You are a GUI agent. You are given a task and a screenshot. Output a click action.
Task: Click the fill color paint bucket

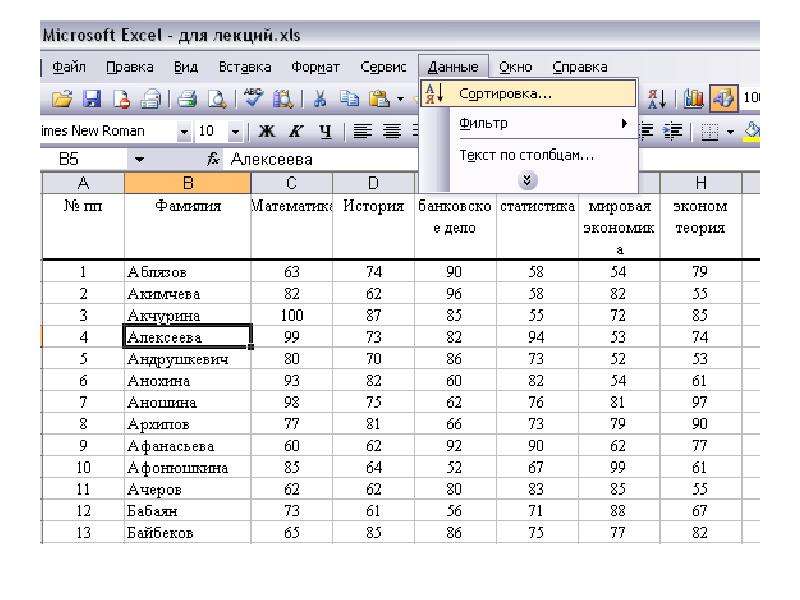coord(752,131)
